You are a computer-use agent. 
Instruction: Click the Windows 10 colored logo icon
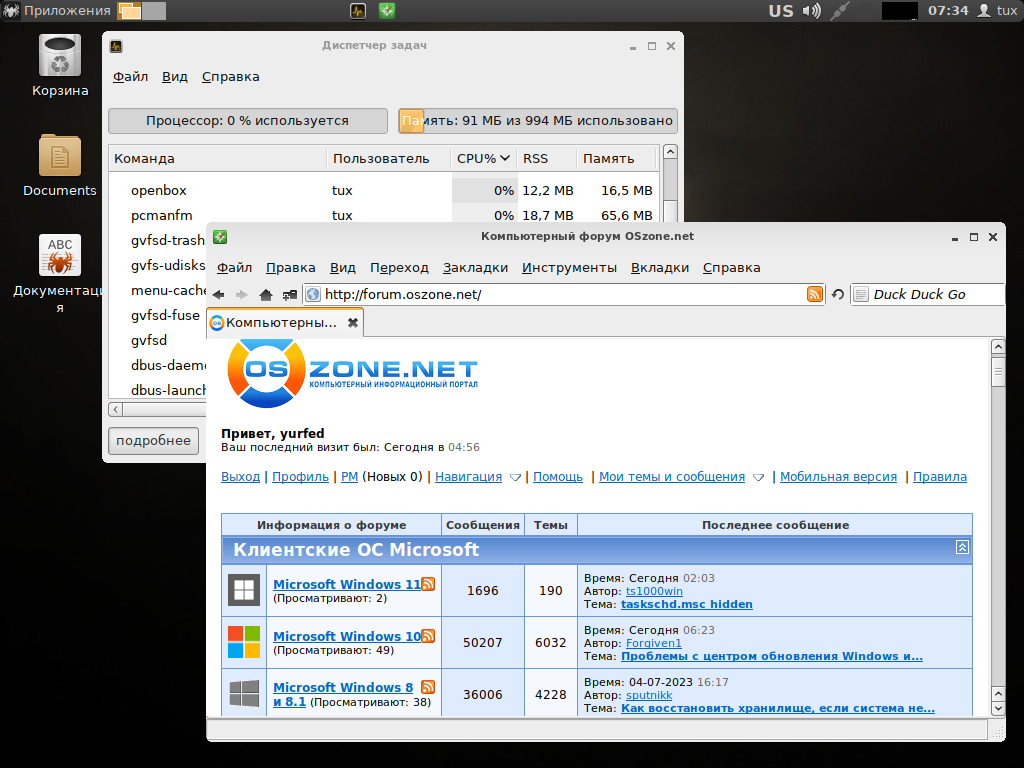244,642
